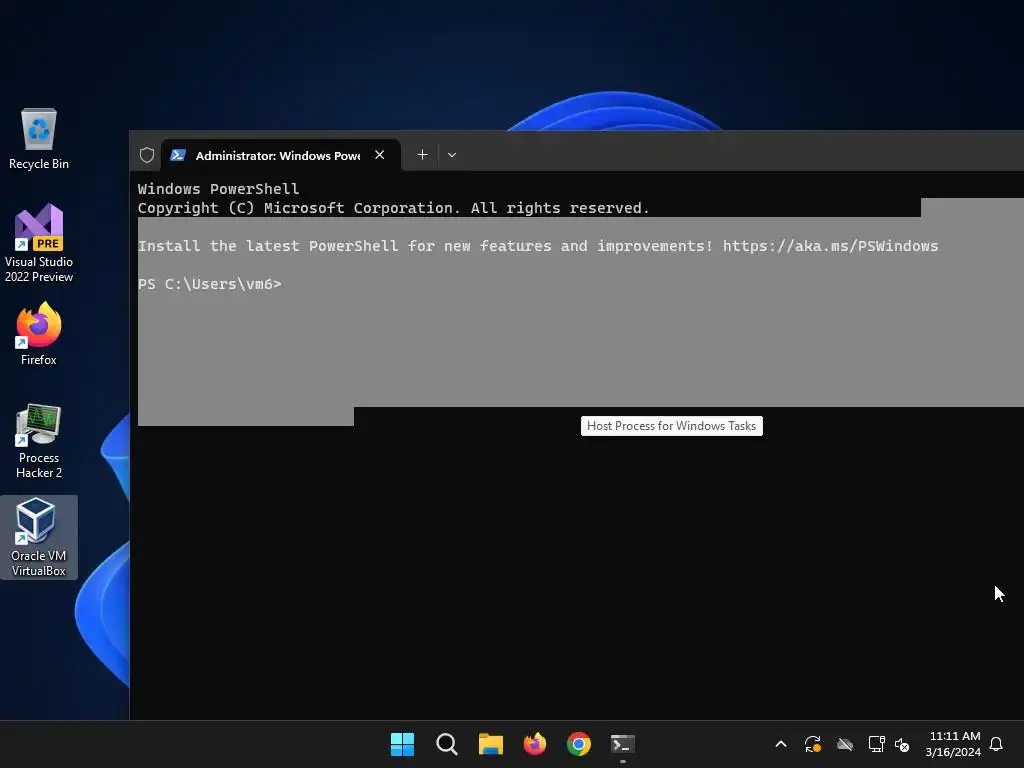This screenshot has width=1024, height=768.
Task: Open the Process Hacker 2 desktop shortcut
Action: pyautogui.click(x=39, y=441)
